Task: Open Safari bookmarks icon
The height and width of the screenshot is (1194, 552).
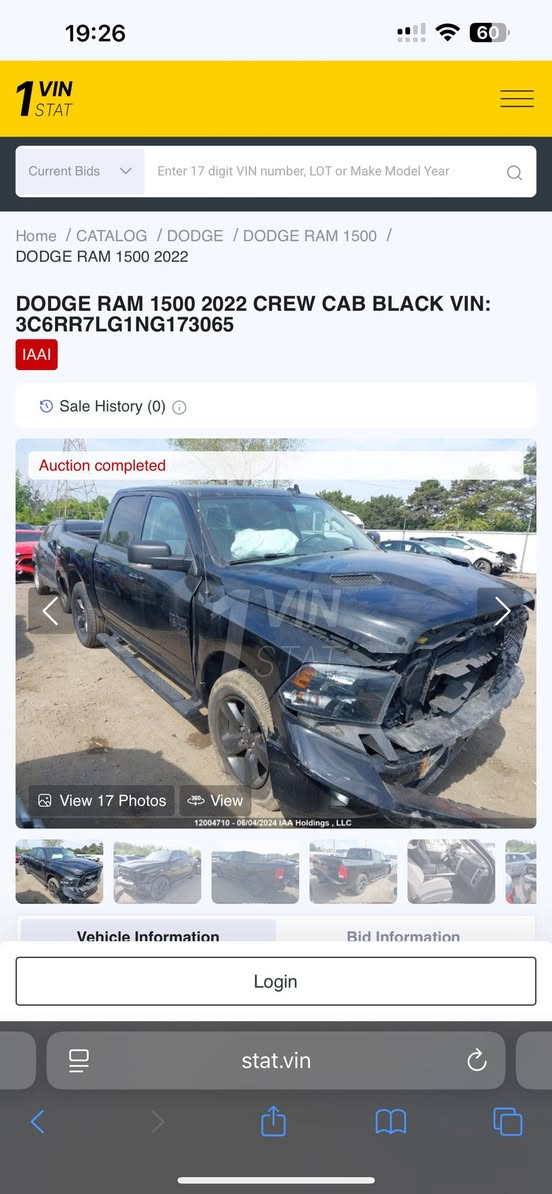Action: 391,1122
